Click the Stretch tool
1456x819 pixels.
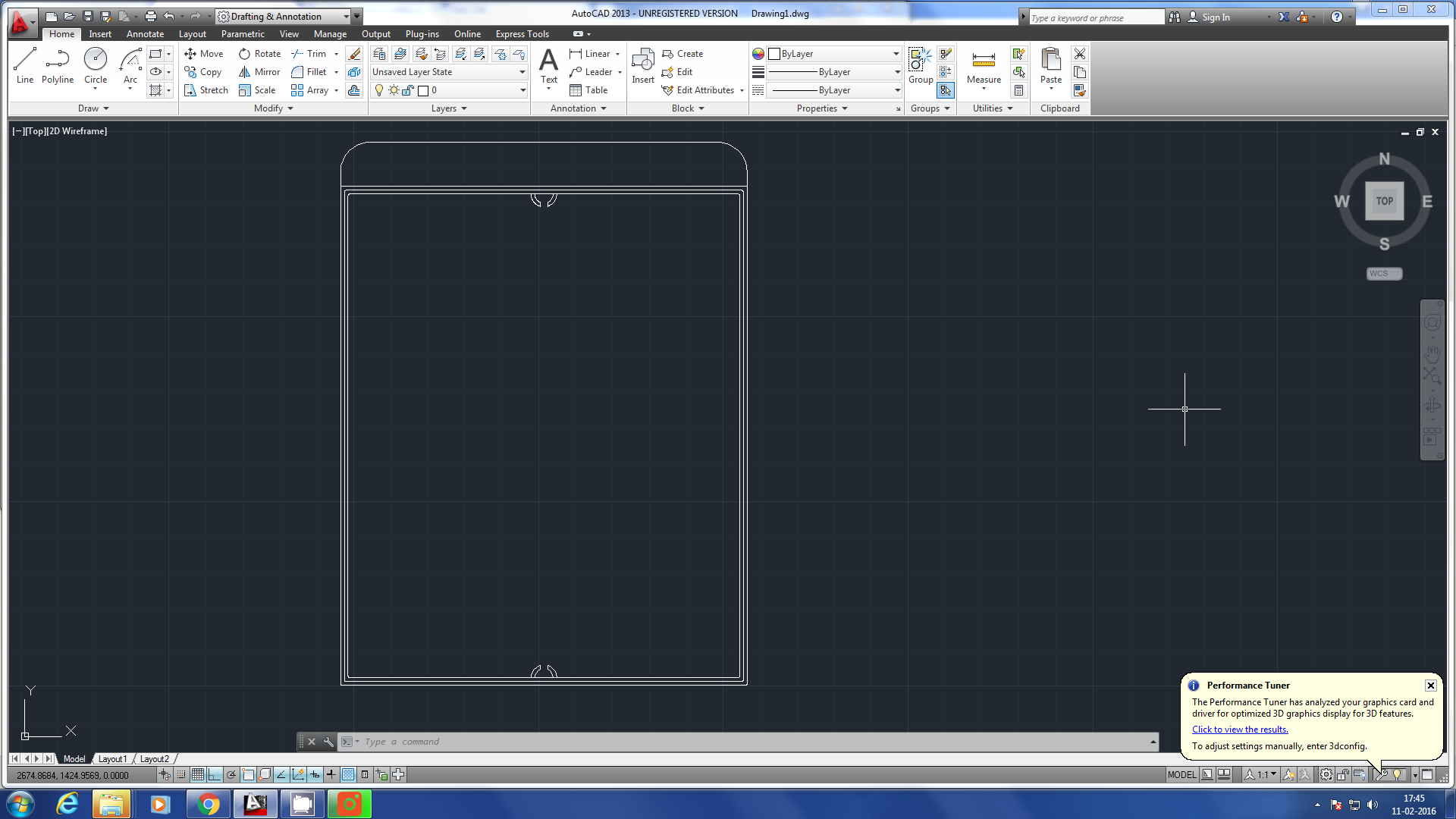[206, 90]
